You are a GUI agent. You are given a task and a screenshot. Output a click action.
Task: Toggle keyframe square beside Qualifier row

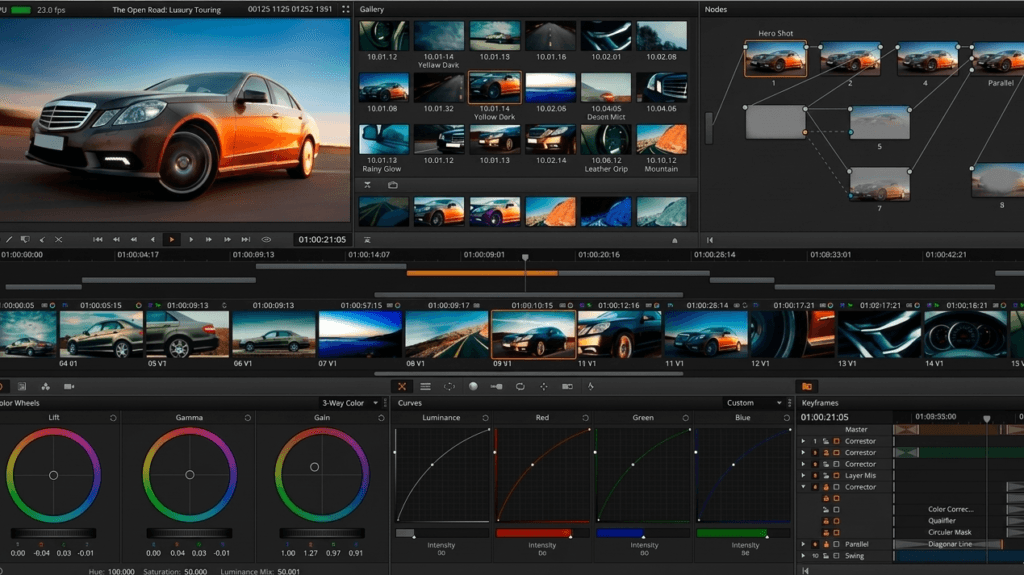[837, 521]
